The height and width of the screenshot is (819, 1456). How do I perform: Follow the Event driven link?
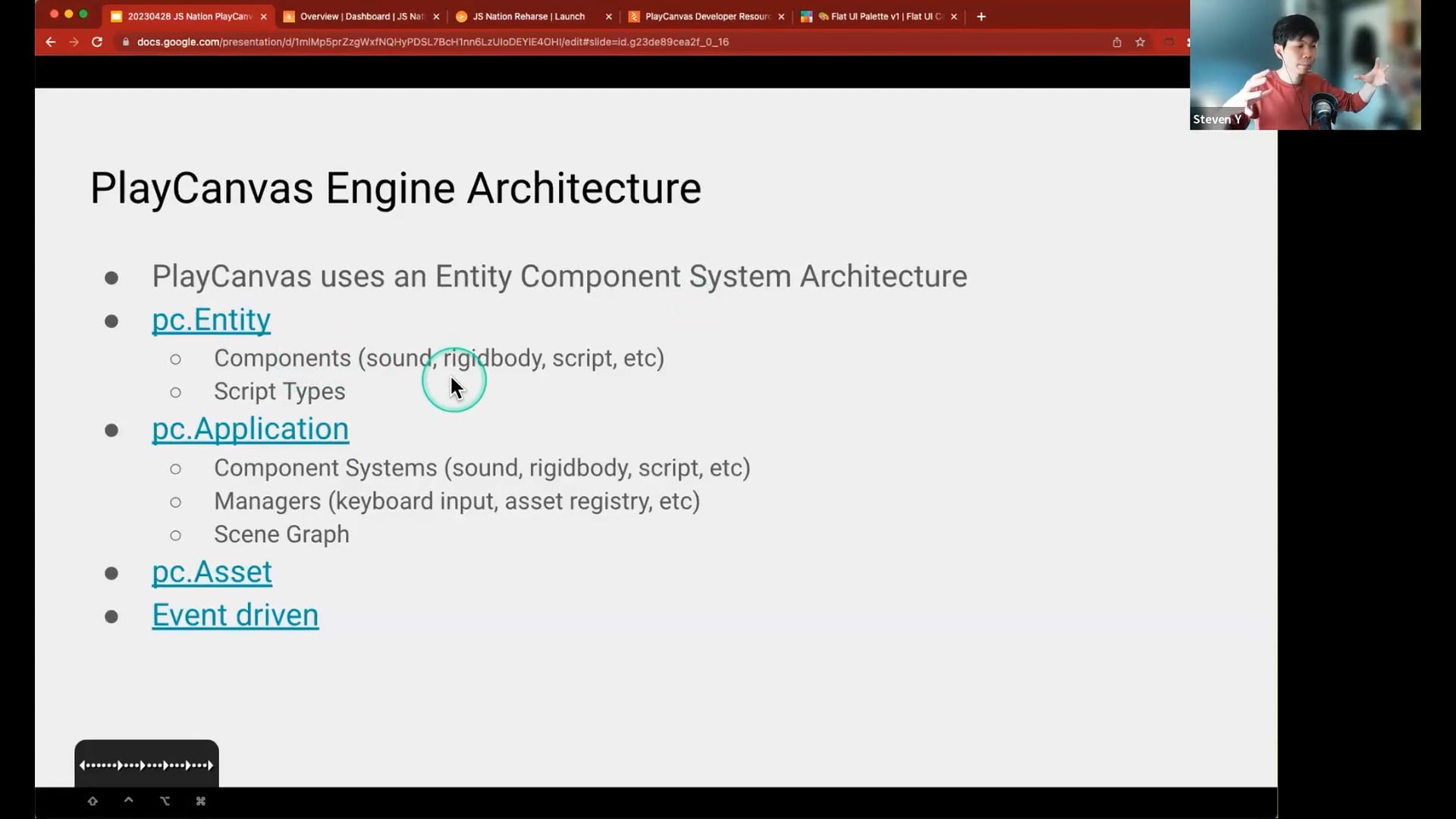click(235, 615)
